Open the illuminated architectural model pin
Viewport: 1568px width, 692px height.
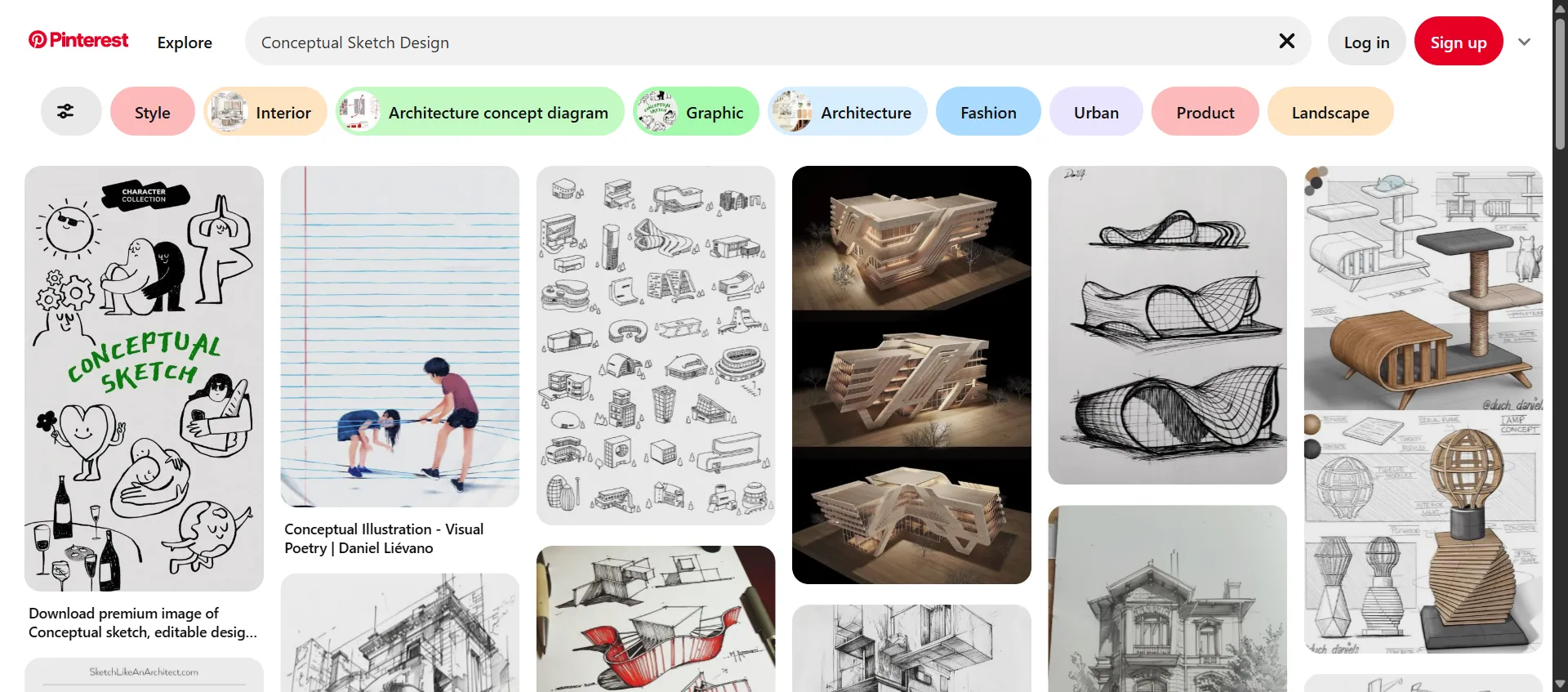911,374
